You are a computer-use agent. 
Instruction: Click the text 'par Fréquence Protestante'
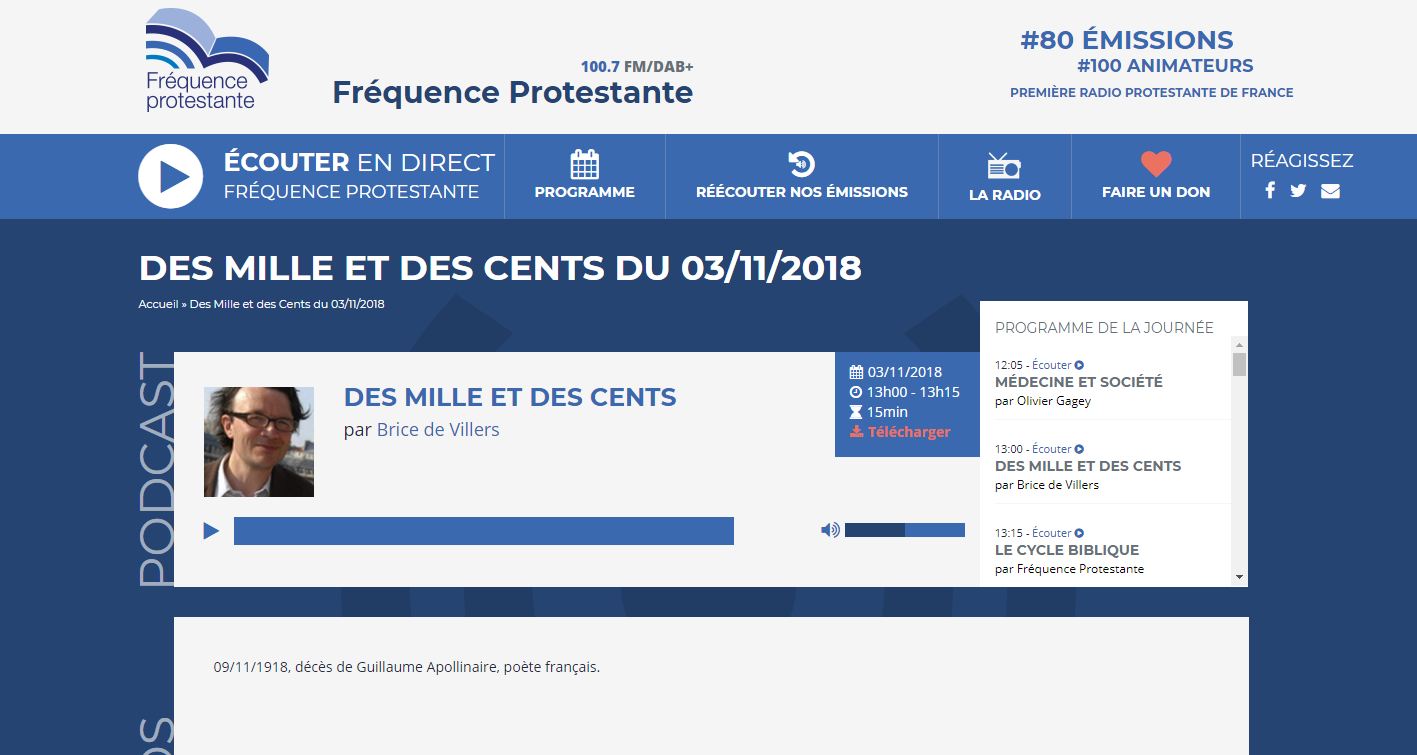coord(1069,569)
